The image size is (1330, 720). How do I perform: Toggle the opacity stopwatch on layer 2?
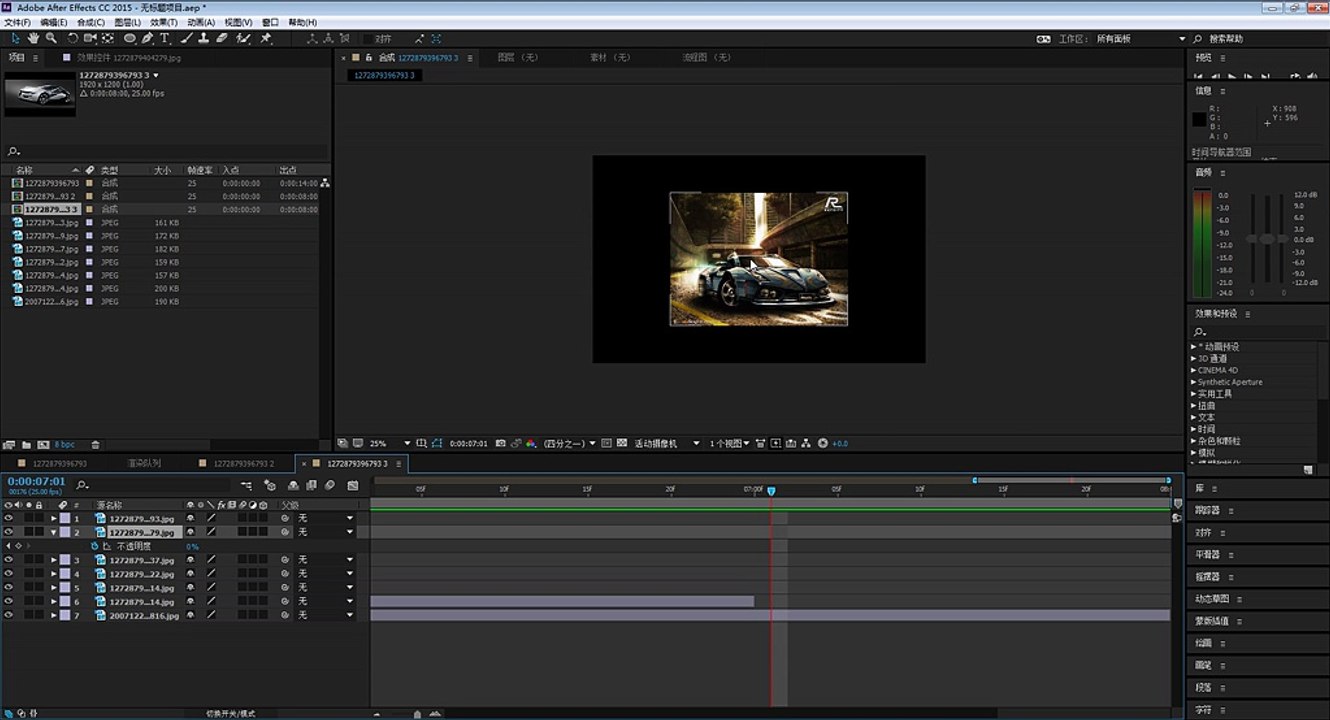point(95,547)
